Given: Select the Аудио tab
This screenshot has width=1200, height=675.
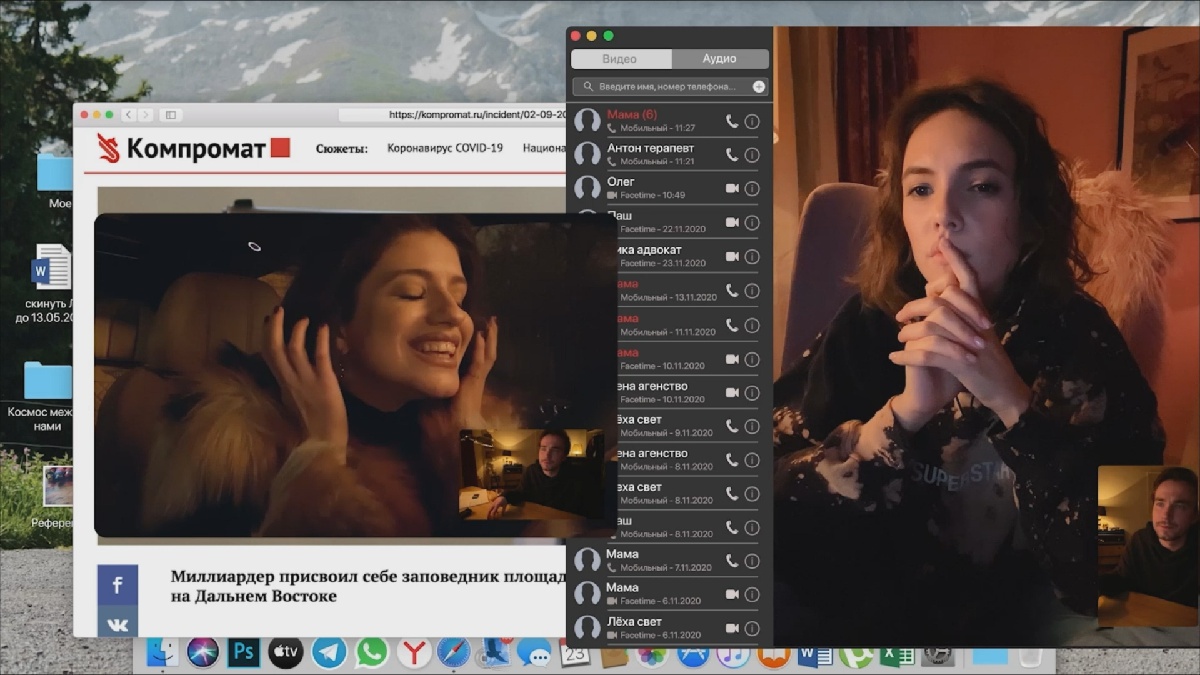Looking at the screenshot, I should click(719, 59).
